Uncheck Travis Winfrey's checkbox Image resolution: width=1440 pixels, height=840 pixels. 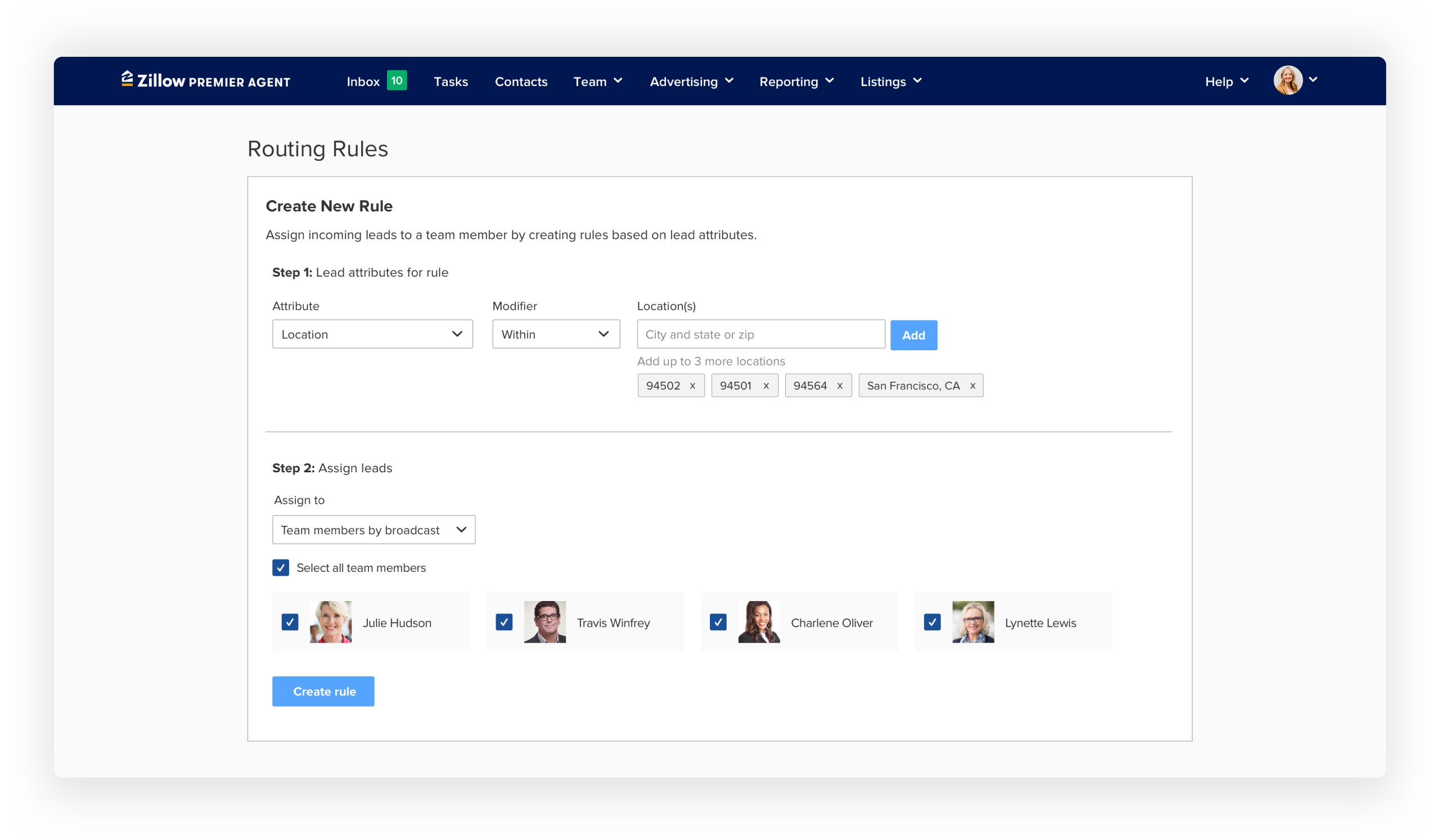point(504,622)
